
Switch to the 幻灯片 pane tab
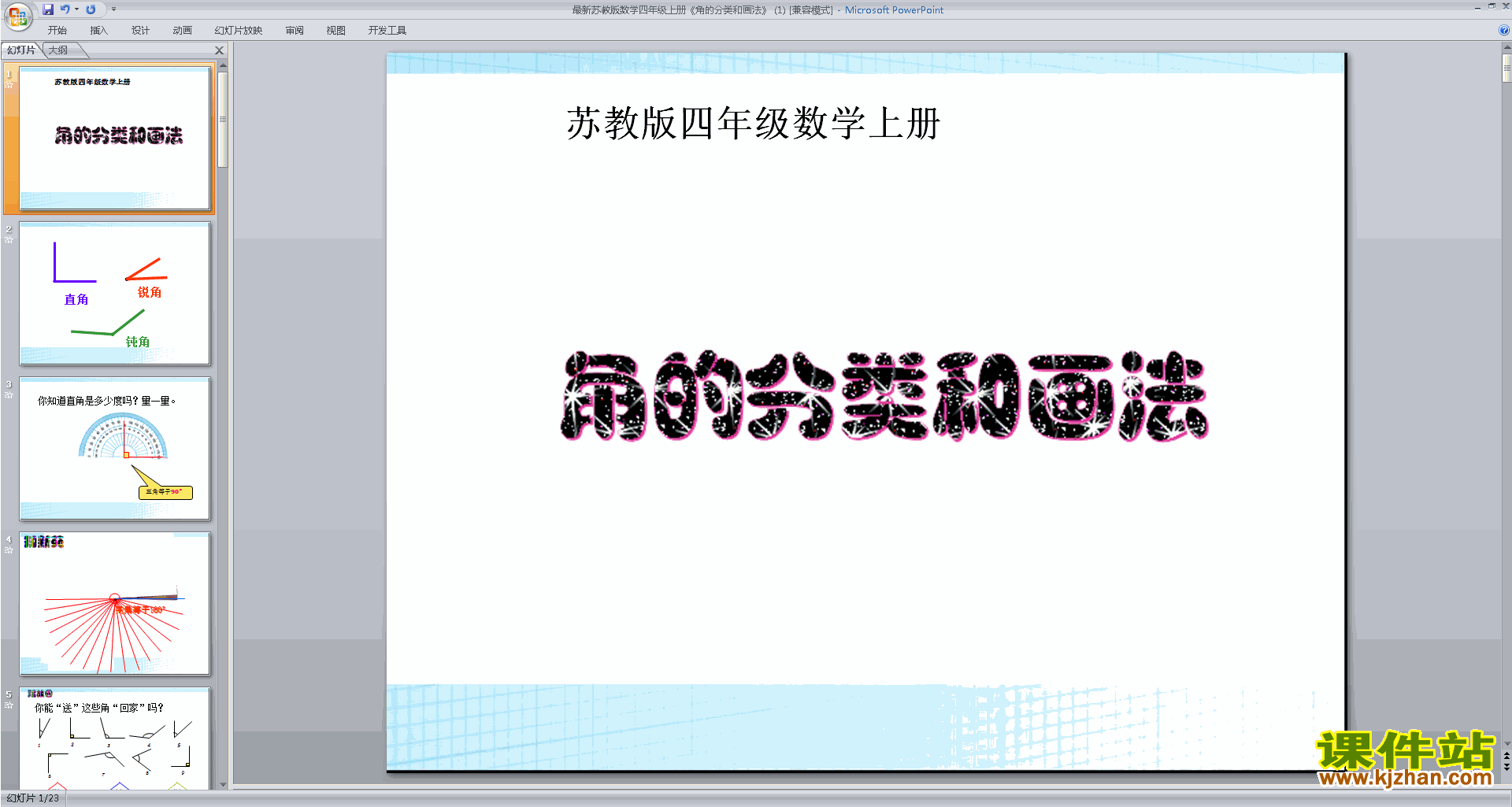tap(21, 50)
